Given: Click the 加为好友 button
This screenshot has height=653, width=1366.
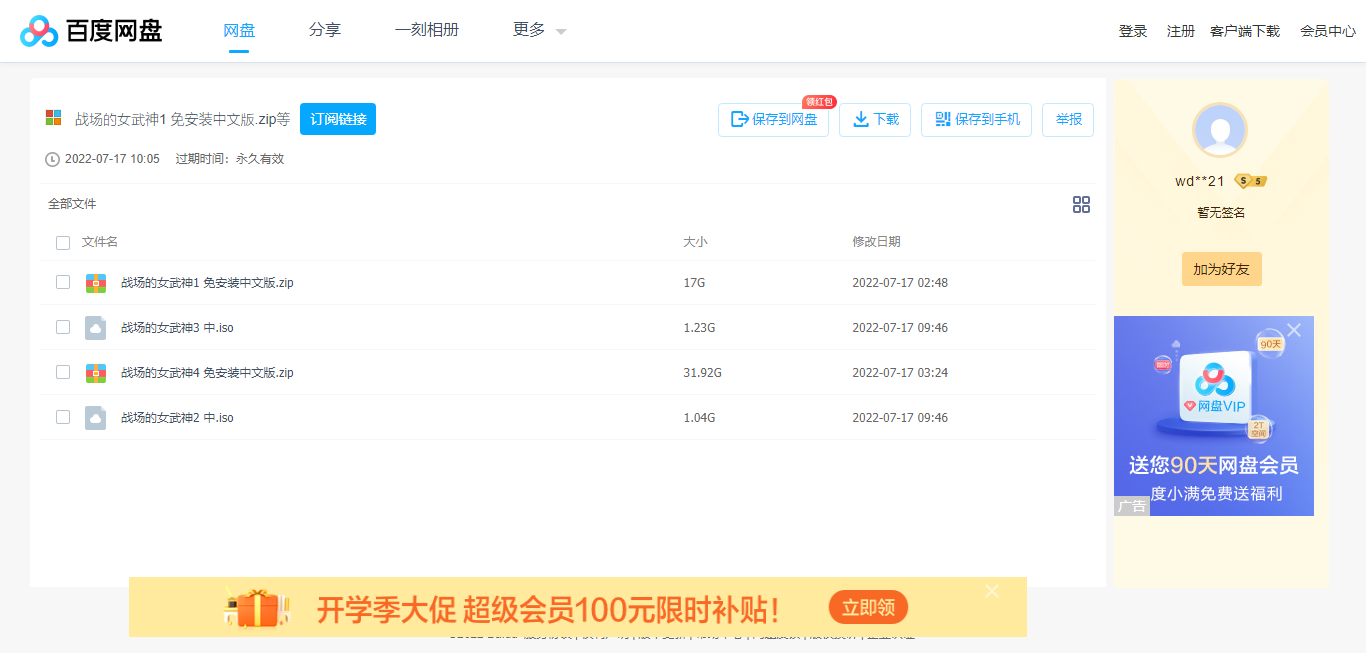Looking at the screenshot, I should pyautogui.click(x=1221, y=268).
